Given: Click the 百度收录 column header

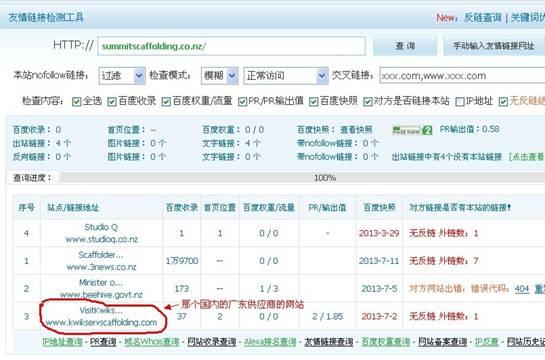Looking at the screenshot, I should click(x=181, y=208).
